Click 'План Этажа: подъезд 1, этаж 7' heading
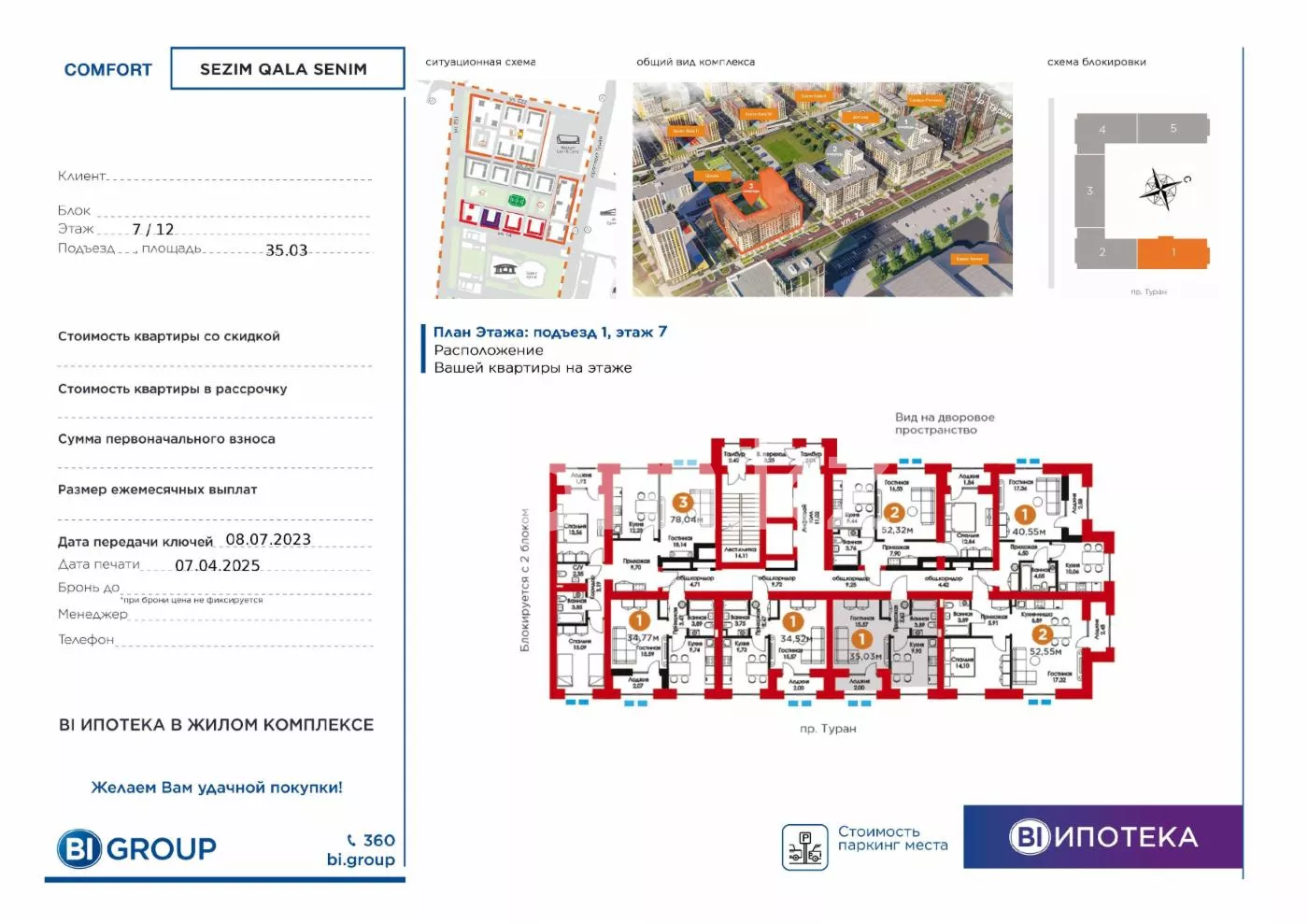1308x924 pixels. (x=550, y=332)
